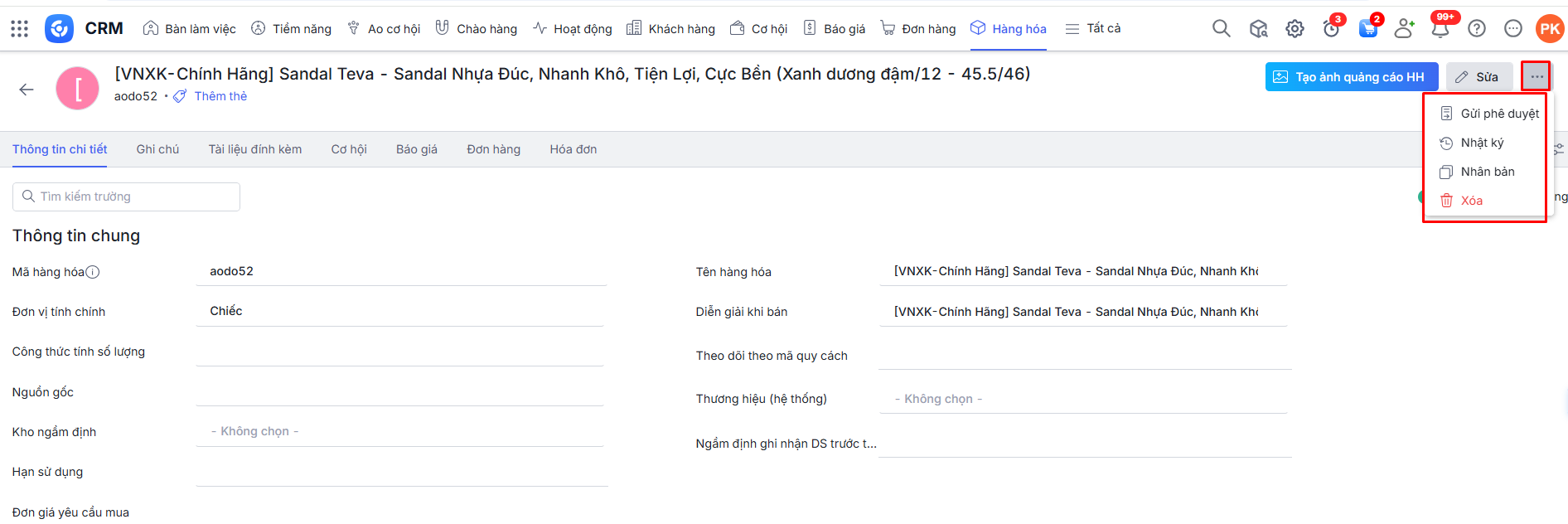Click the back arrow beside product avatar

click(x=27, y=90)
